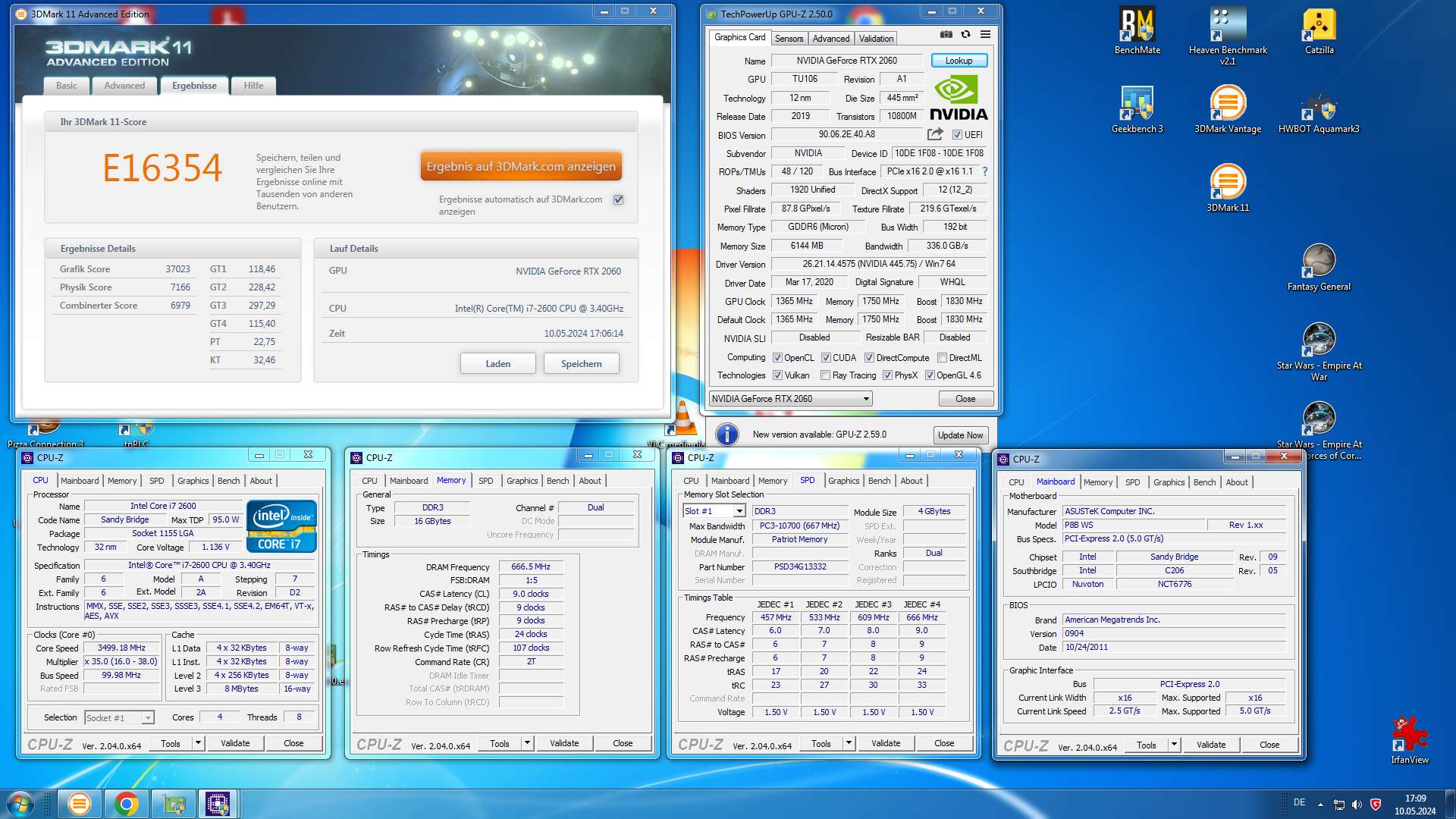Viewport: 1456px width, 819px height.
Task: Toggle the Ray Tracing checkbox
Action: (x=825, y=375)
